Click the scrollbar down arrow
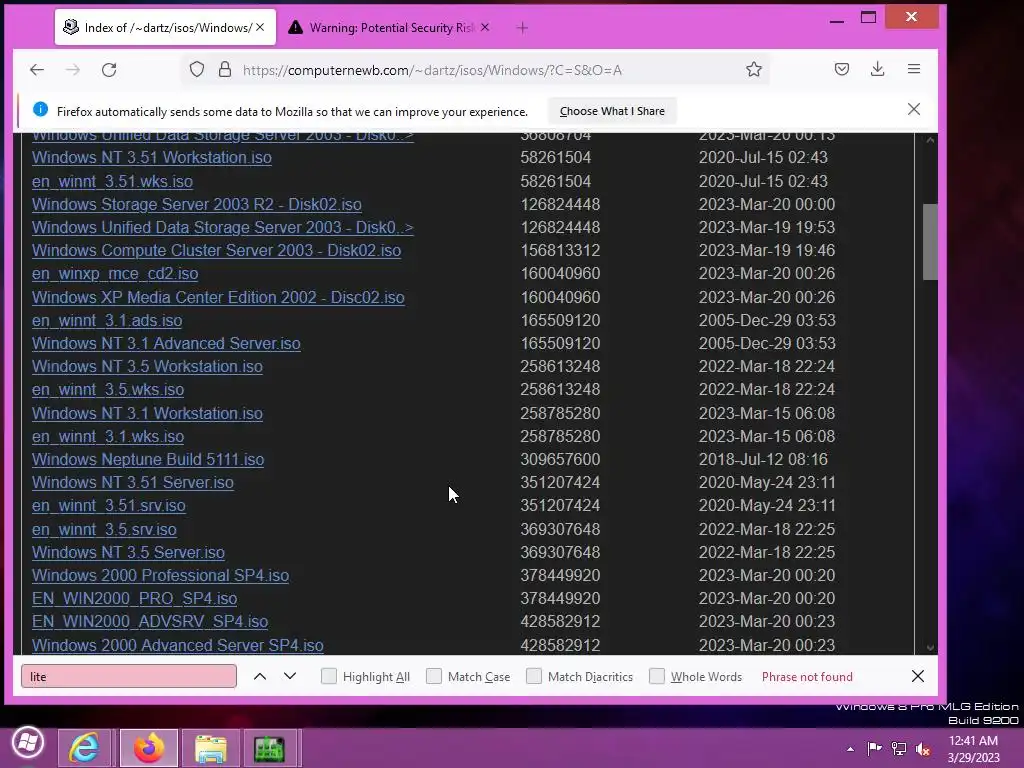The image size is (1024, 768). [x=930, y=648]
